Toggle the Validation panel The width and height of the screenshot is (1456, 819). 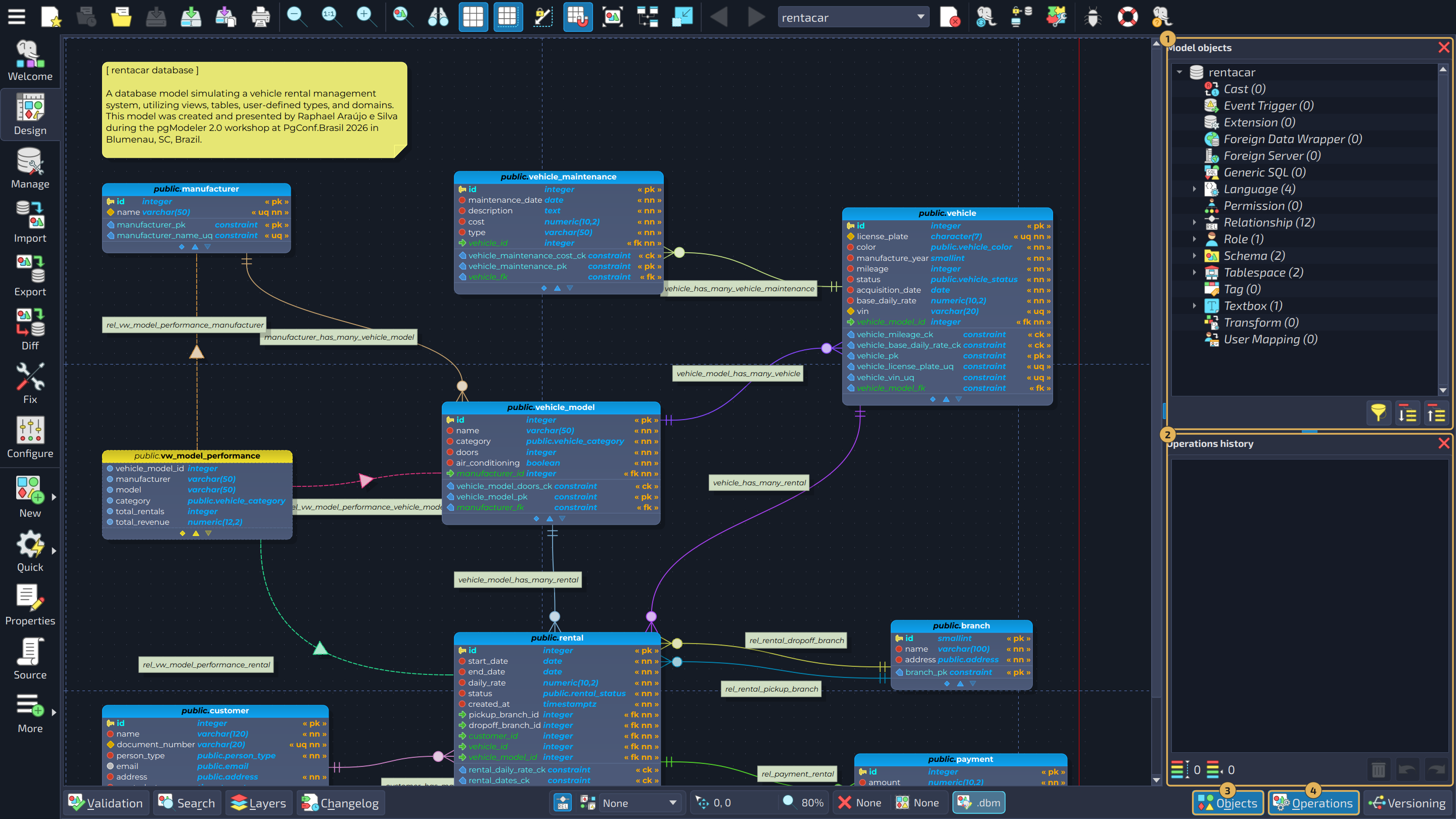(106, 803)
